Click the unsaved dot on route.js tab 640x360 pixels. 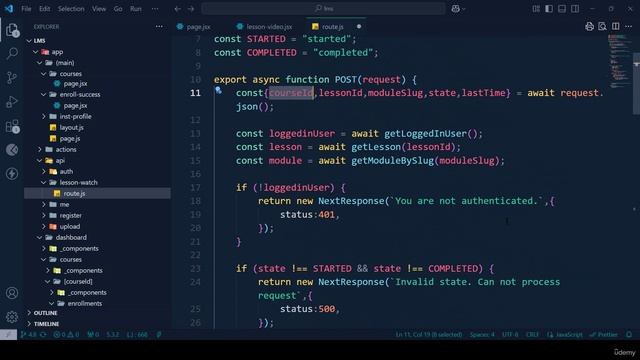coord(359,27)
